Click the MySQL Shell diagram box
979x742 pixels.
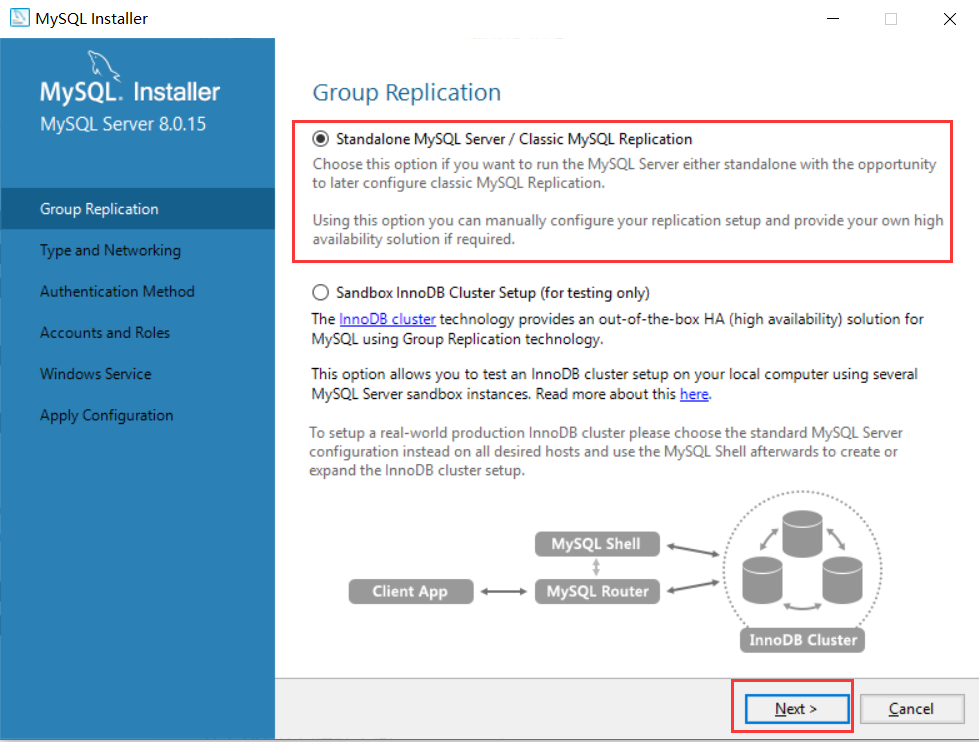(597, 543)
